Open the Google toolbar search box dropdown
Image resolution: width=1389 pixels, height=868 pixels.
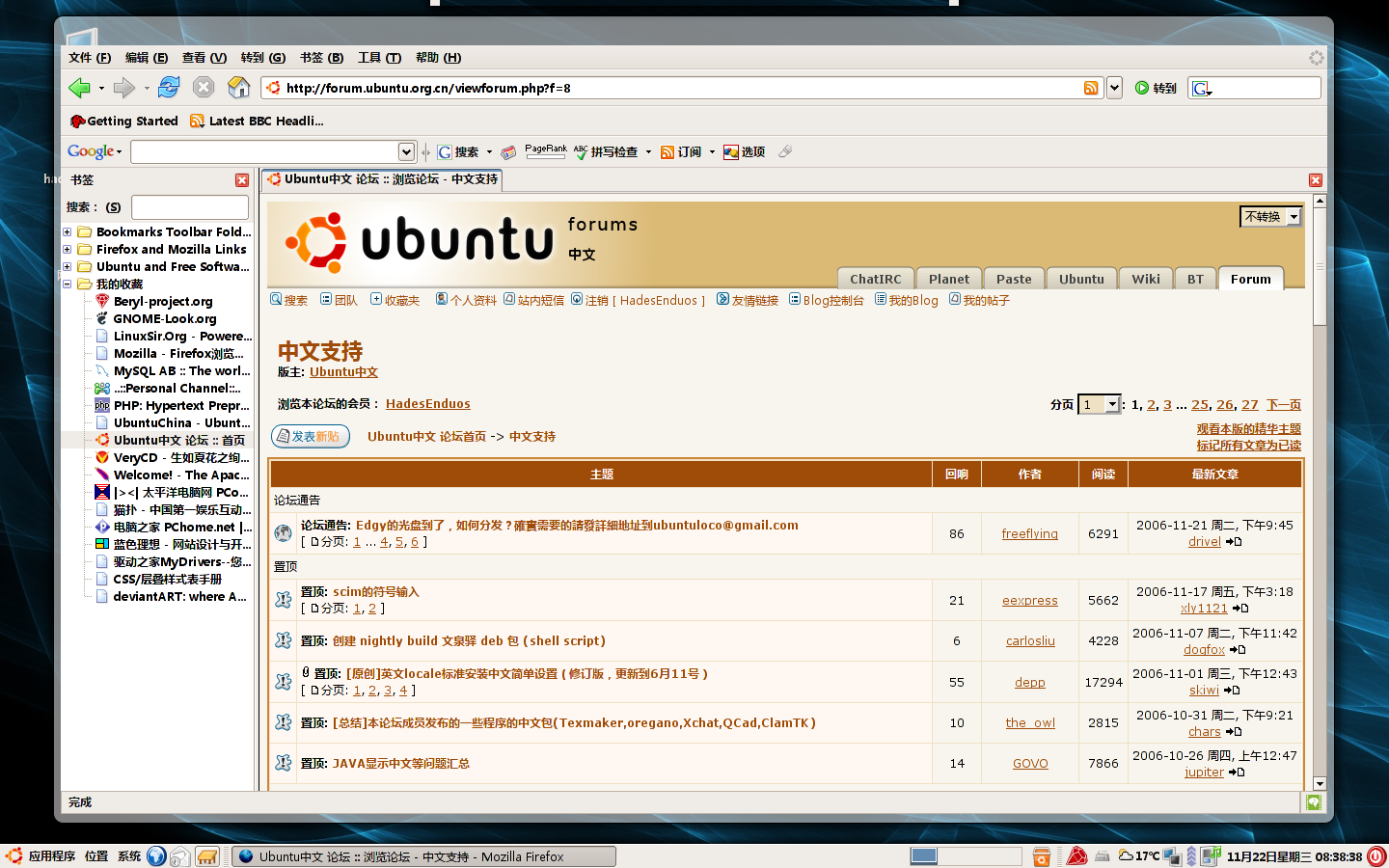[x=406, y=151]
